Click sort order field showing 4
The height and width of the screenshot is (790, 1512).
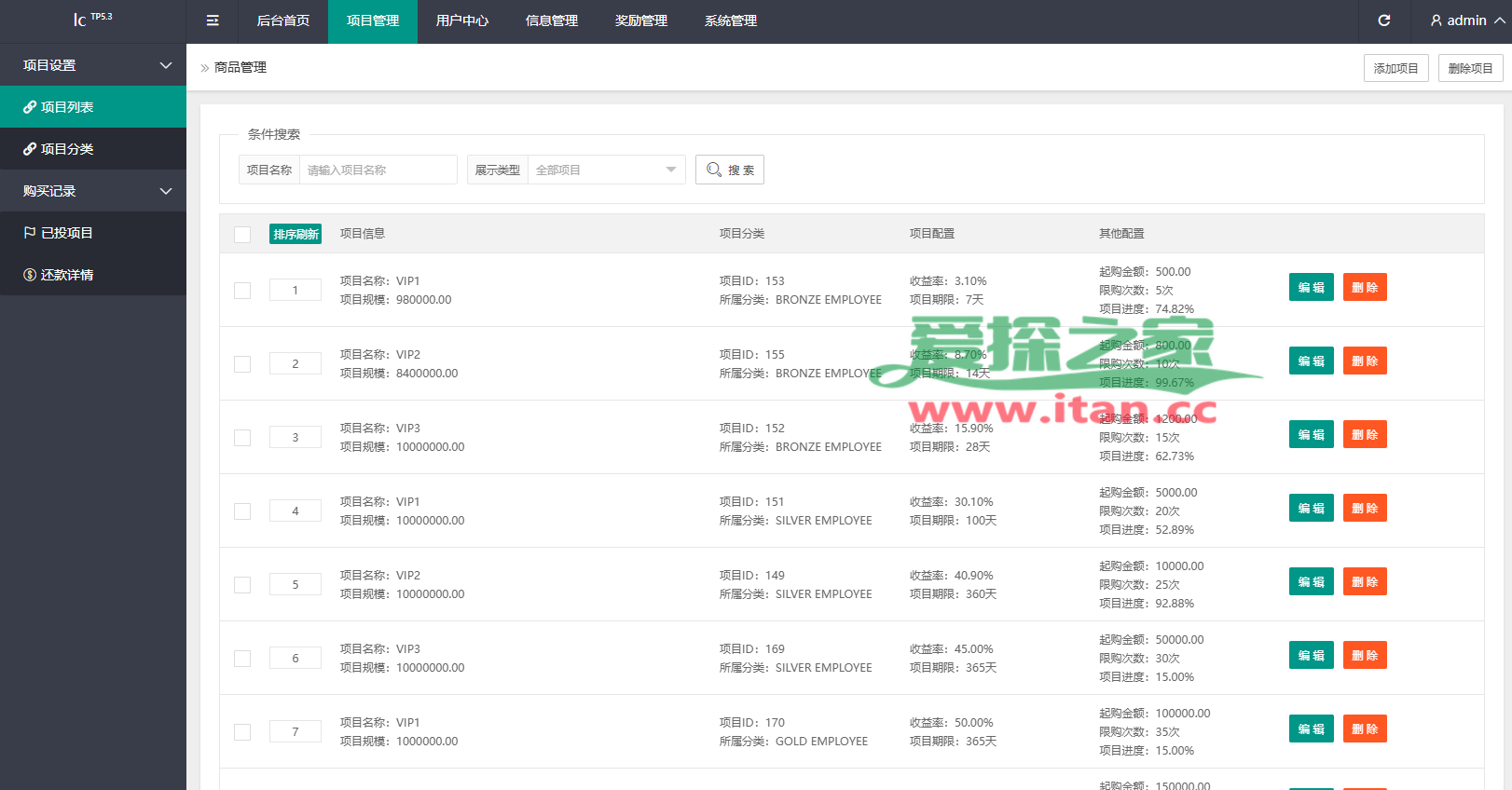coord(296,511)
